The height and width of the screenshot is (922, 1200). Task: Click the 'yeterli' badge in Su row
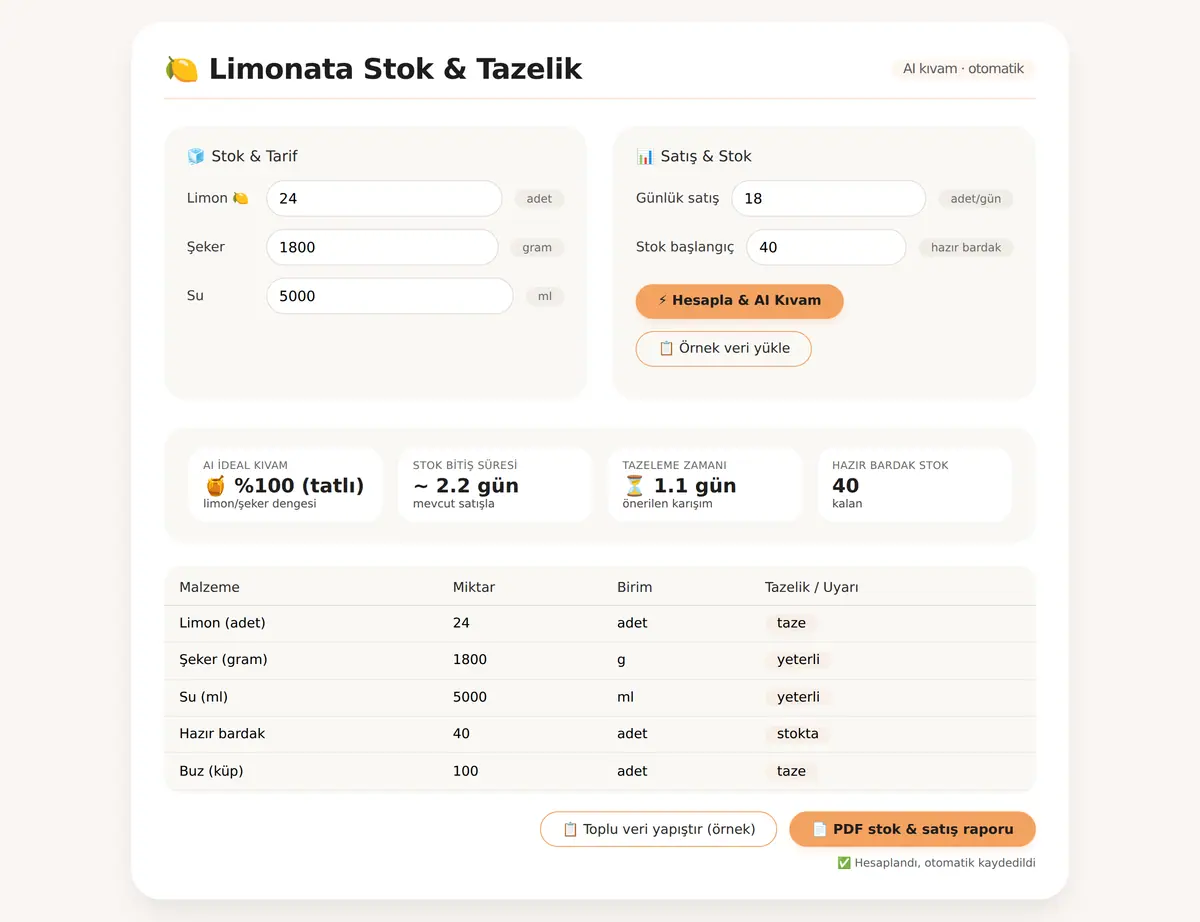pos(798,697)
